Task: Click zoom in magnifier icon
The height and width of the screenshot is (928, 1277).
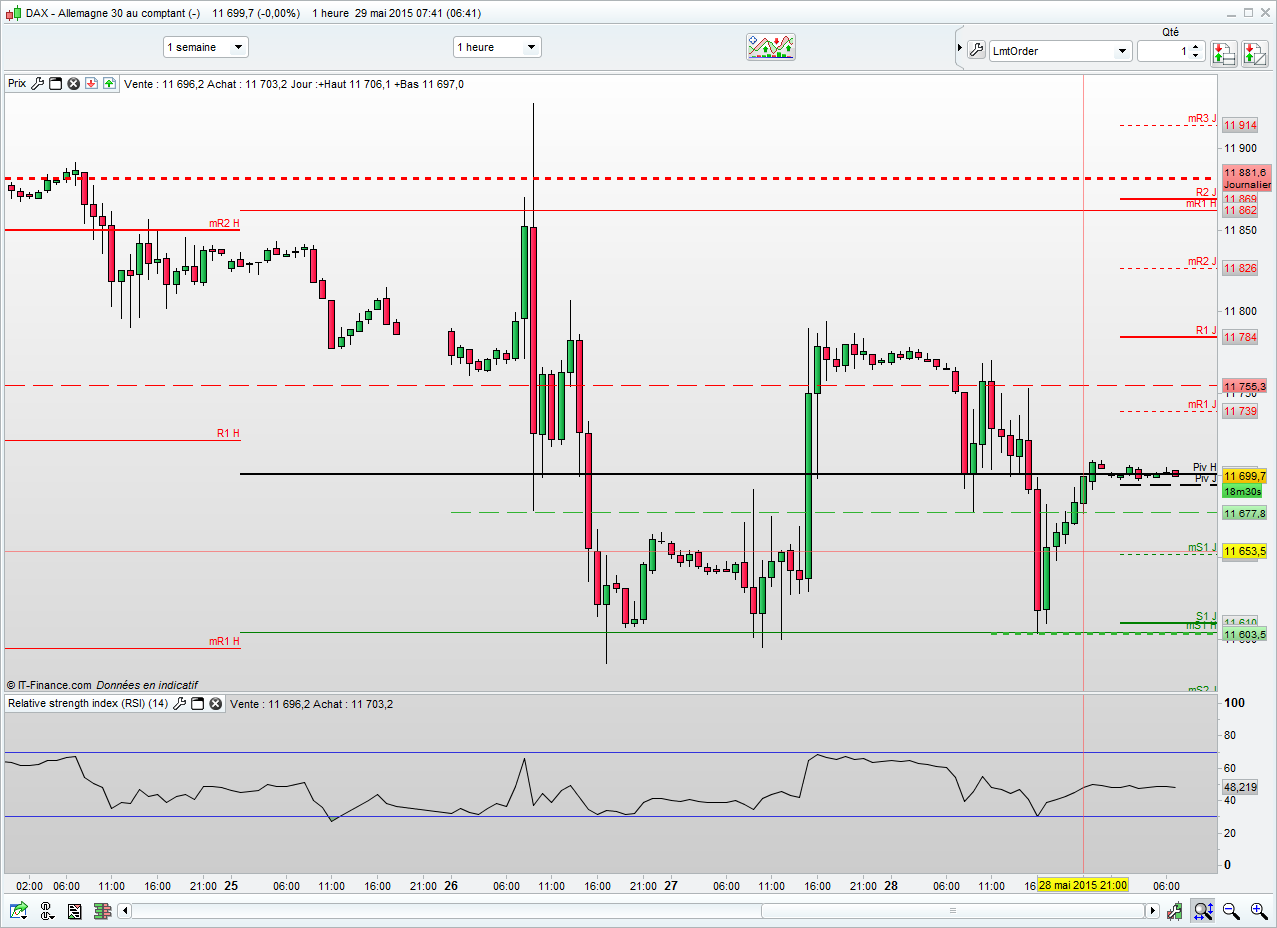Action: 1257,911
